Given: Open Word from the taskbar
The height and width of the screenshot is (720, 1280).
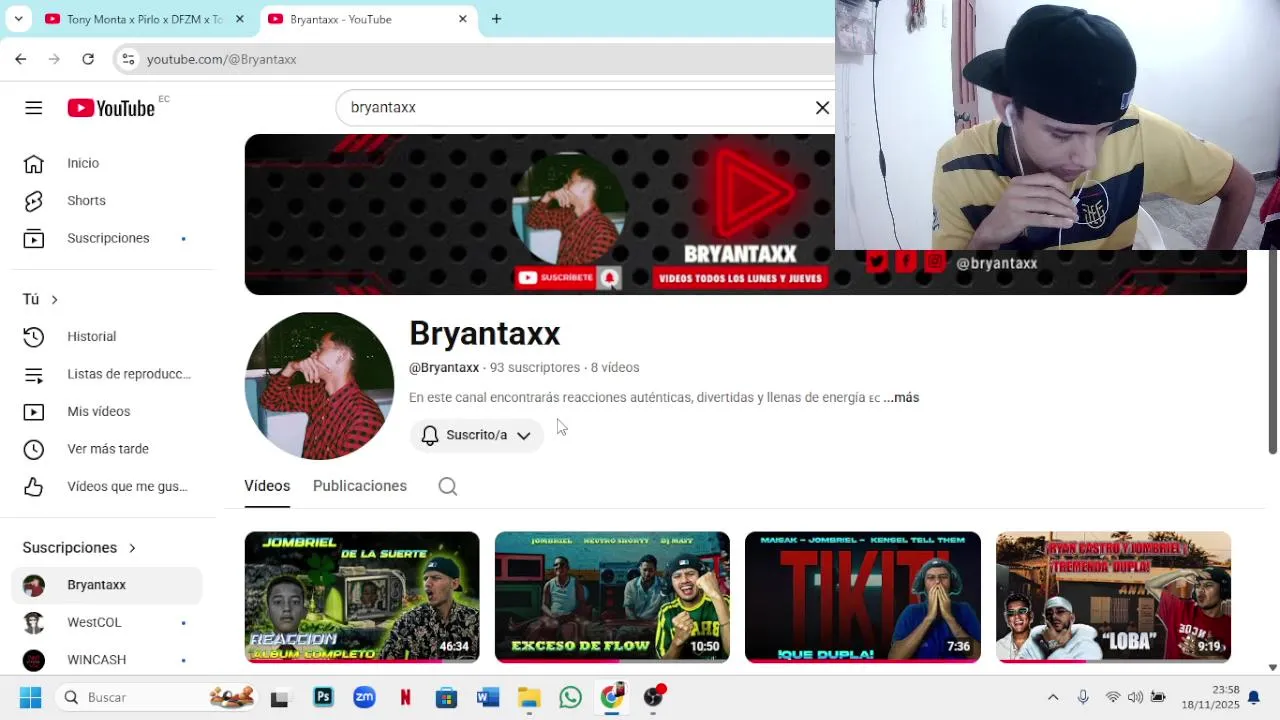Looking at the screenshot, I should click(x=488, y=697).
